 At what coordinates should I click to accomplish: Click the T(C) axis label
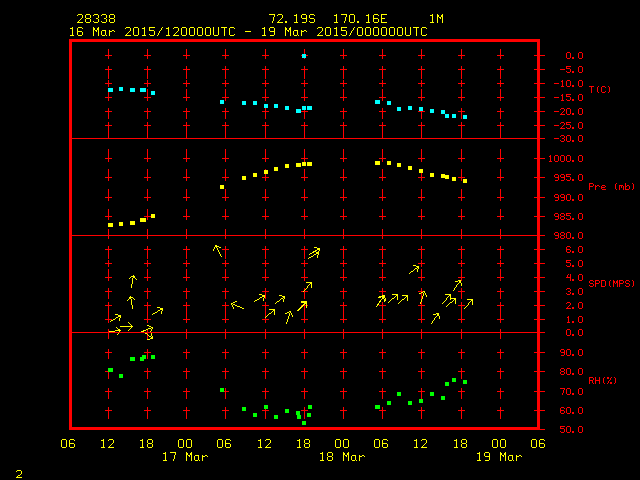(x=599, y=90)
